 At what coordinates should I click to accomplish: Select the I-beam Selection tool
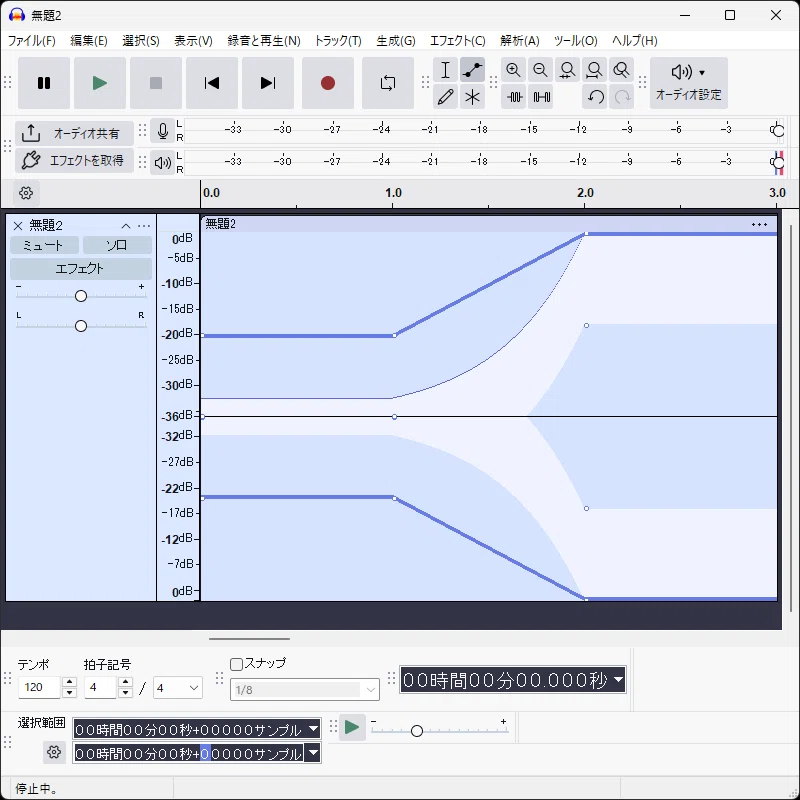pyautogui.click(x=445, y=70)
